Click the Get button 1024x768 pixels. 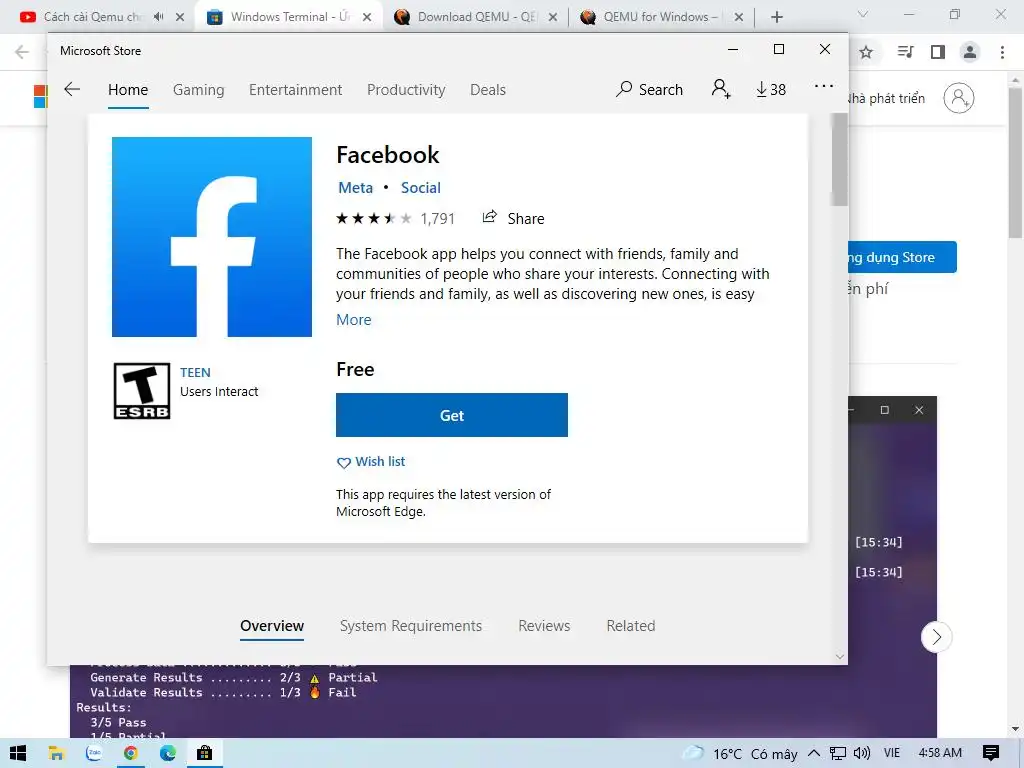click(x=452, y=415)
